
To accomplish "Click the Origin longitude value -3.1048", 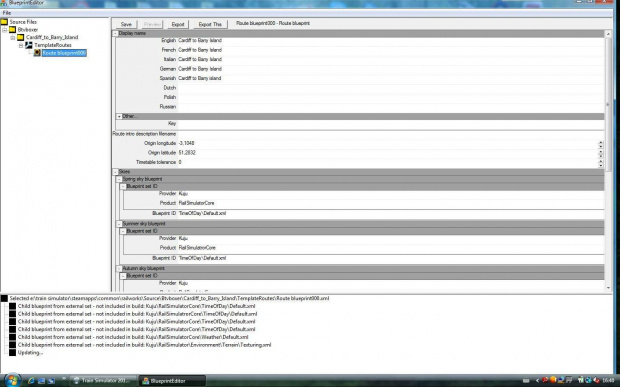I will (x=186, y=143).
